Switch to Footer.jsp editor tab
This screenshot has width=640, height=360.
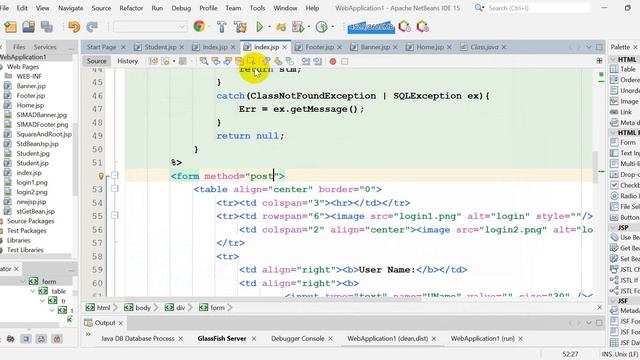pos(319,47)
